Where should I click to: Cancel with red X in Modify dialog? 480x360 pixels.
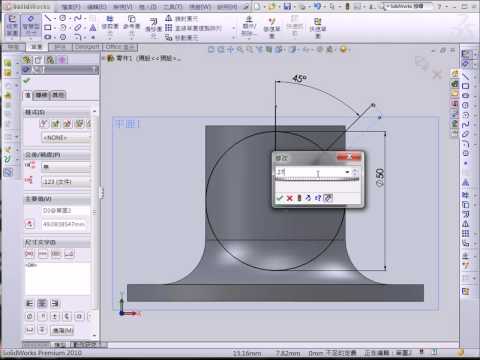[289, 198]
